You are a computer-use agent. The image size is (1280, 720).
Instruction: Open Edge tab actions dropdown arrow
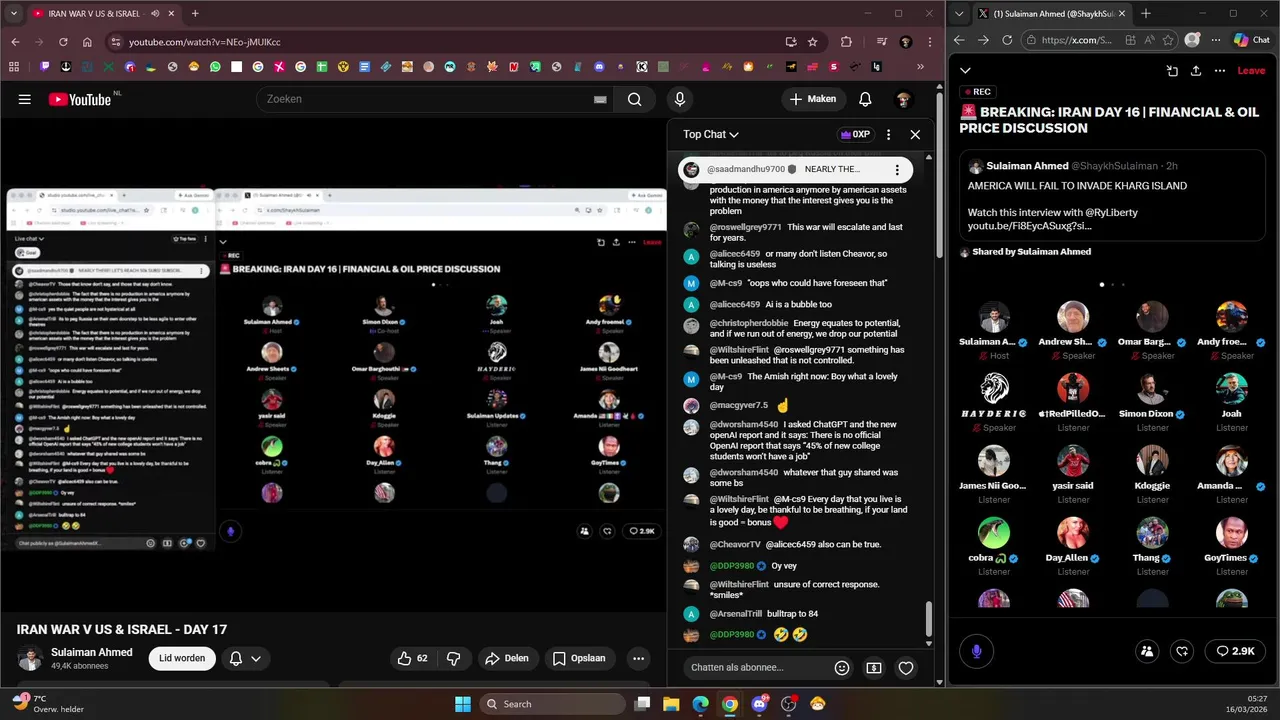[961, 13]
